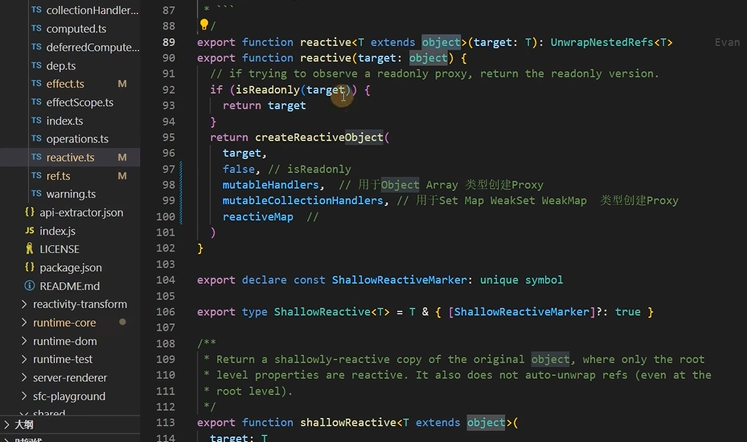Click modified M badge on reactive.ts

pos(122,158)
